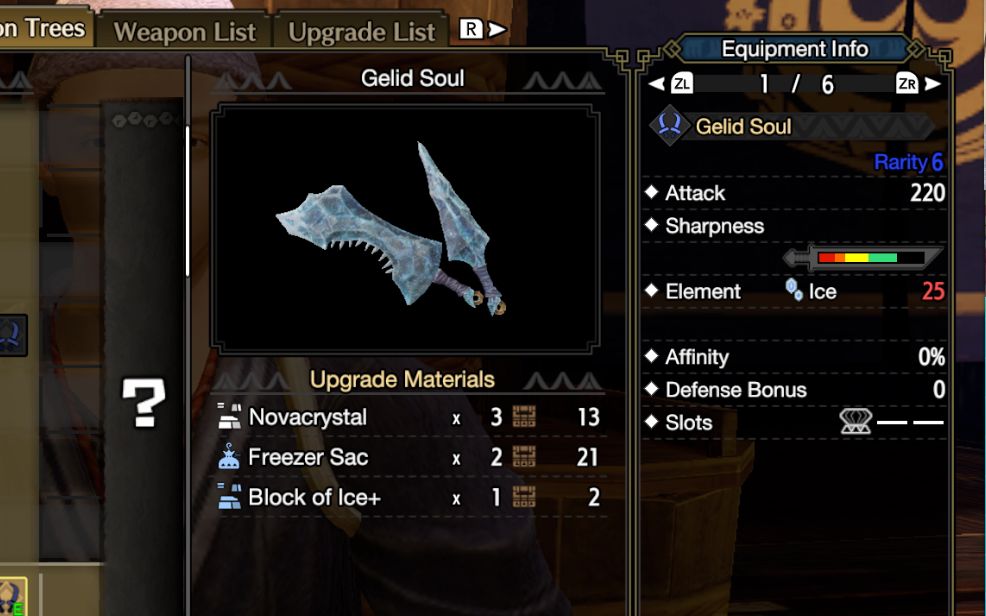This screenshot has width=986, height=616.
Task: Click the Ice element icon
Action: tap(794, 290)
